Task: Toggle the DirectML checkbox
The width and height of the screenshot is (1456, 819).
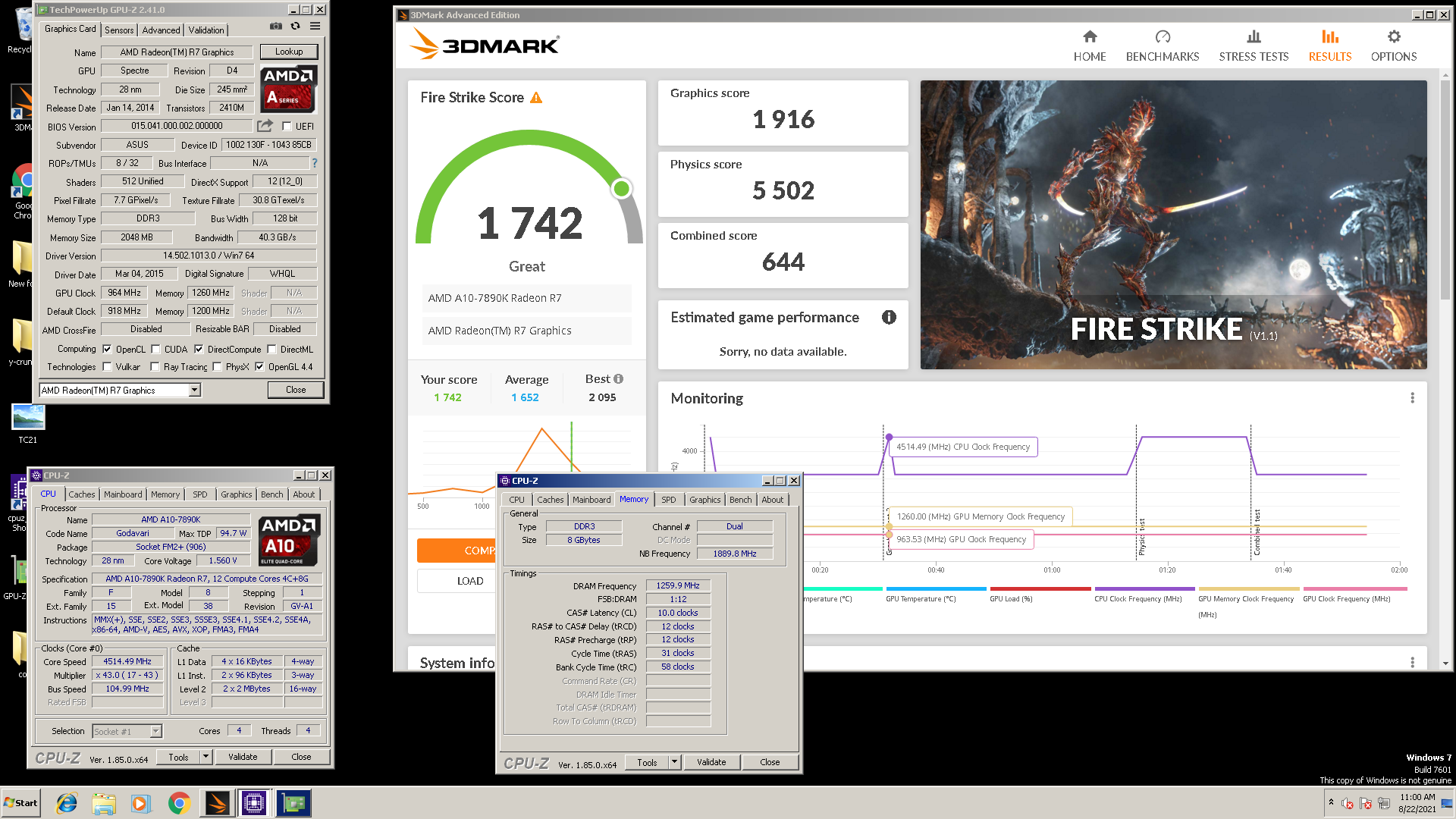Action: click(271, 350)
